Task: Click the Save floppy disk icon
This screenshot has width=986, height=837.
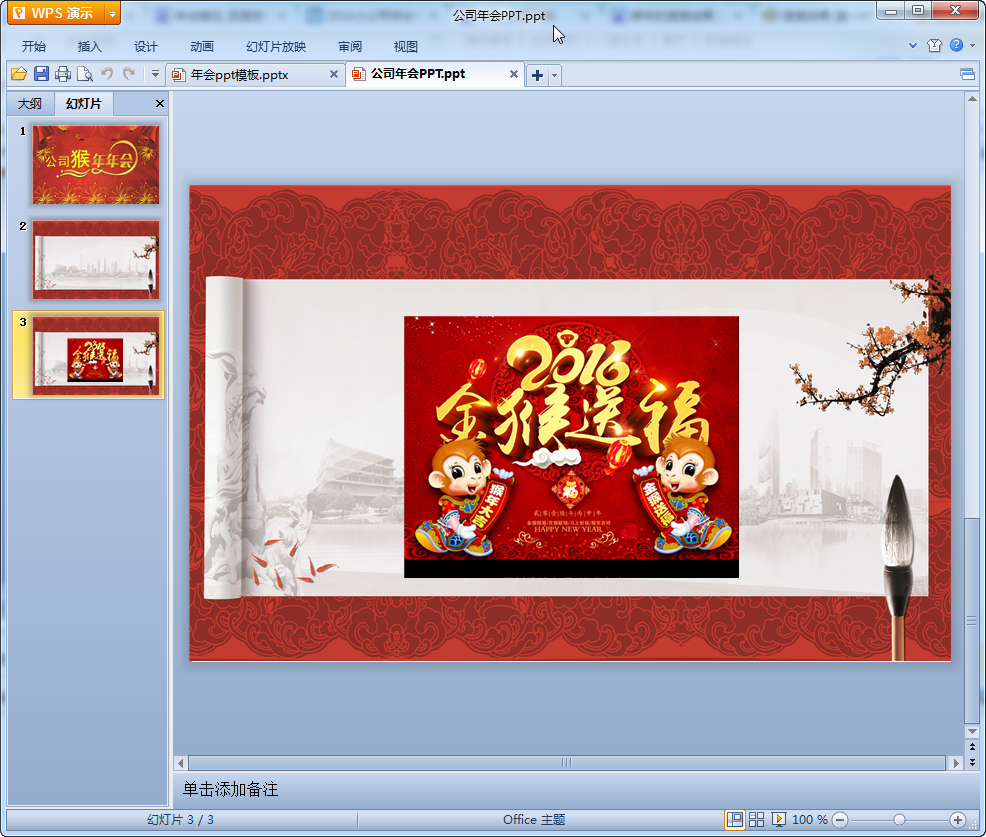Action: pos(42,74)
